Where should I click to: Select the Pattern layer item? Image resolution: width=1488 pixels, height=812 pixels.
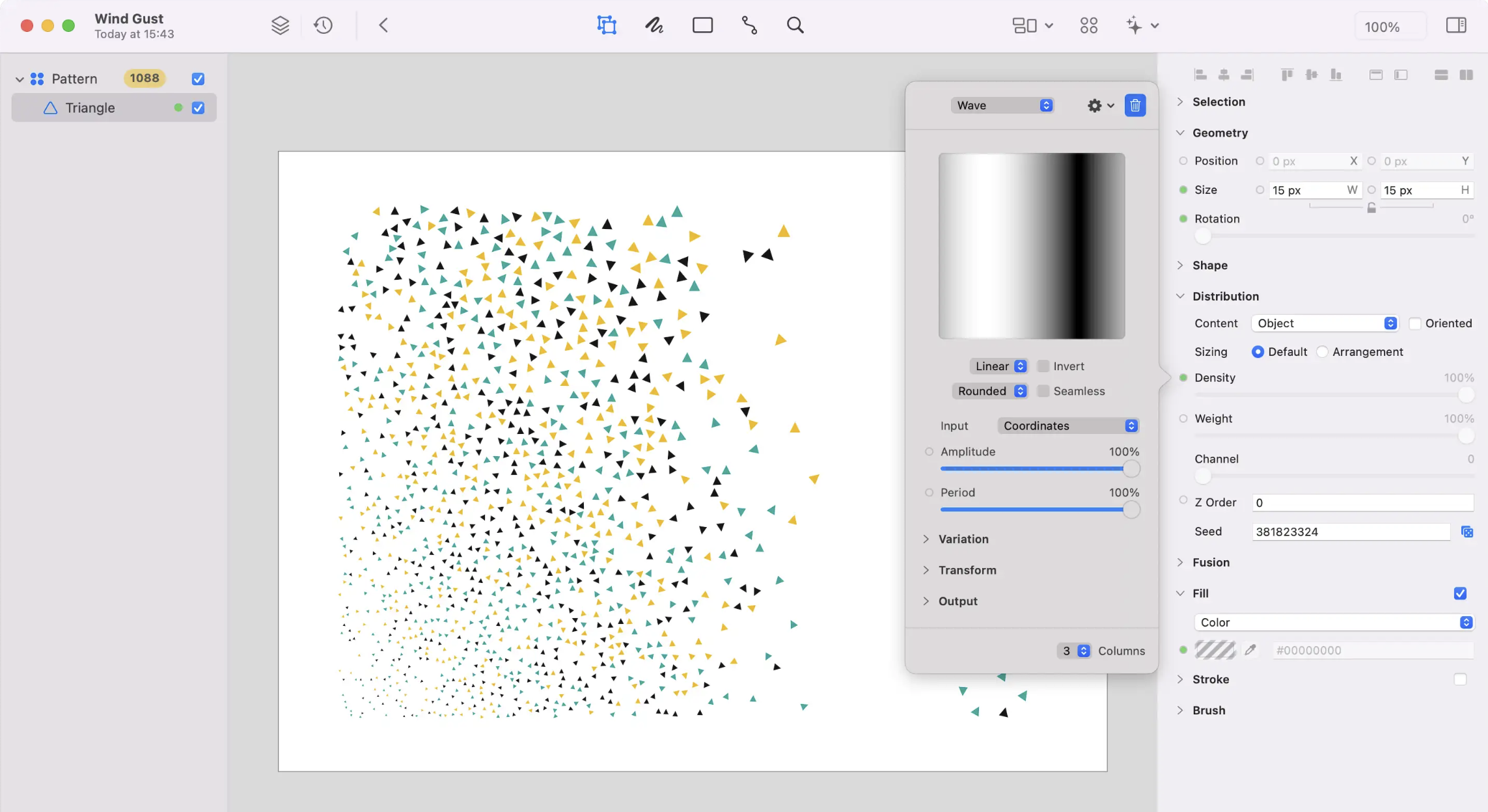tap(75, 78)
